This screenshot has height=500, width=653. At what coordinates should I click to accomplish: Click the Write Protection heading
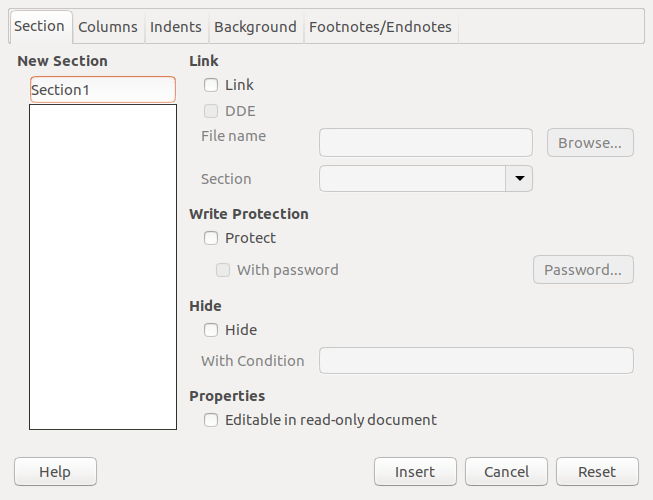click(249, 214)
